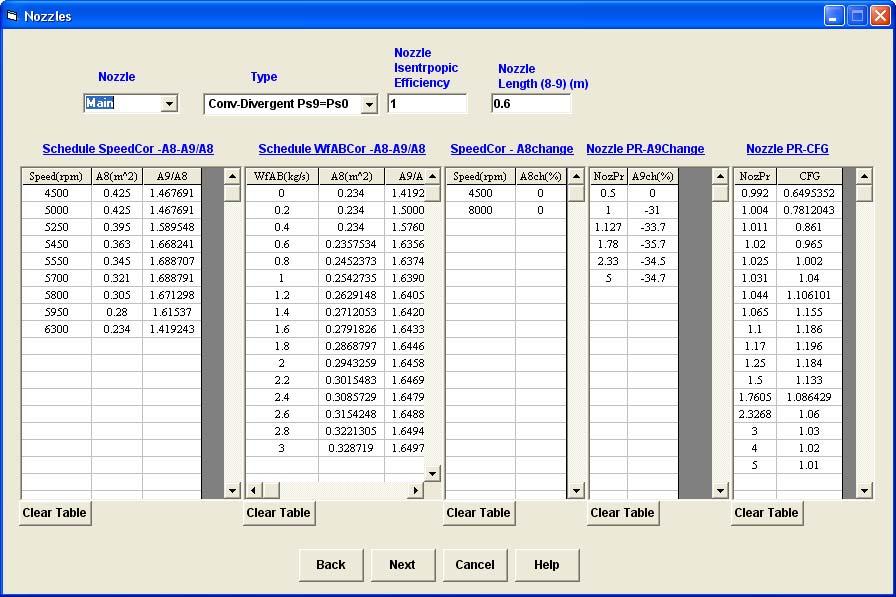Select CFG value 1.086429
The image size is (896, 597).
pyautogui.click(x=809, y=397)
